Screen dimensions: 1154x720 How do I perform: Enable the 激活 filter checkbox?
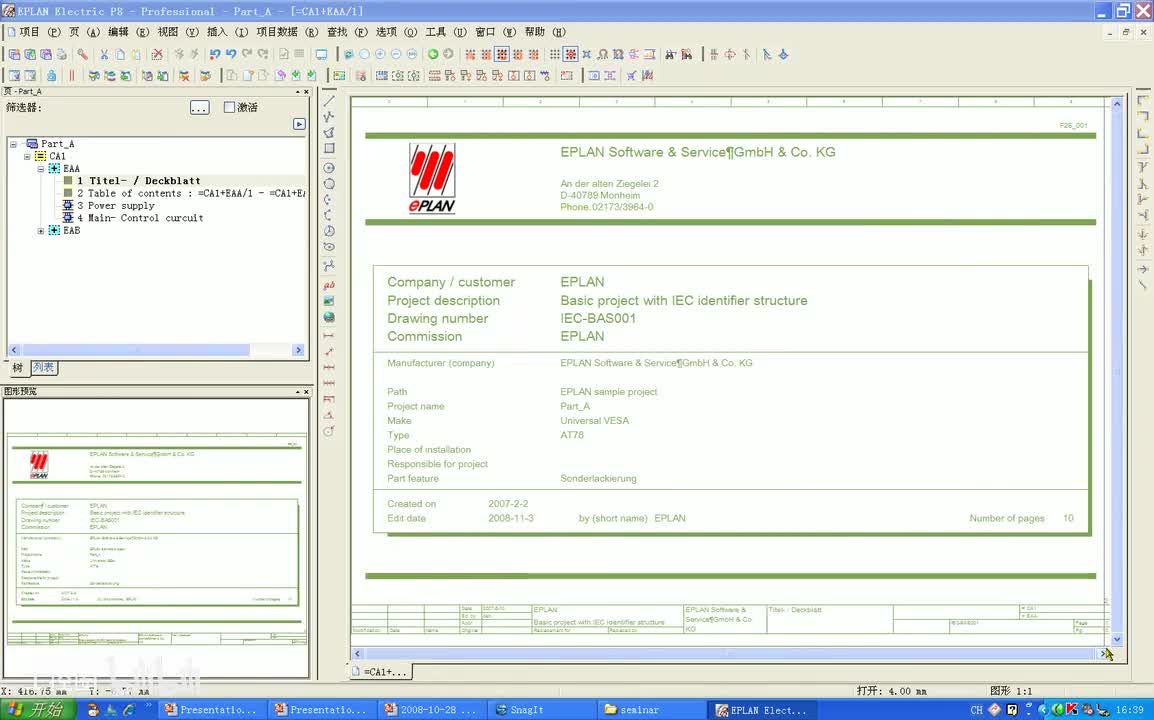[x=229, y=107]
